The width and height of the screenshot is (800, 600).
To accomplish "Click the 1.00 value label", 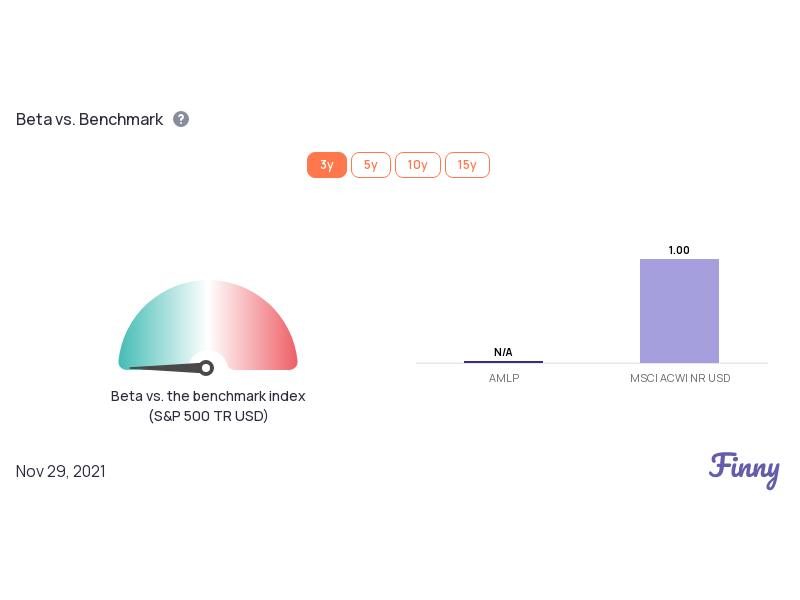I will pyautogui.click(x=679, y=250).
